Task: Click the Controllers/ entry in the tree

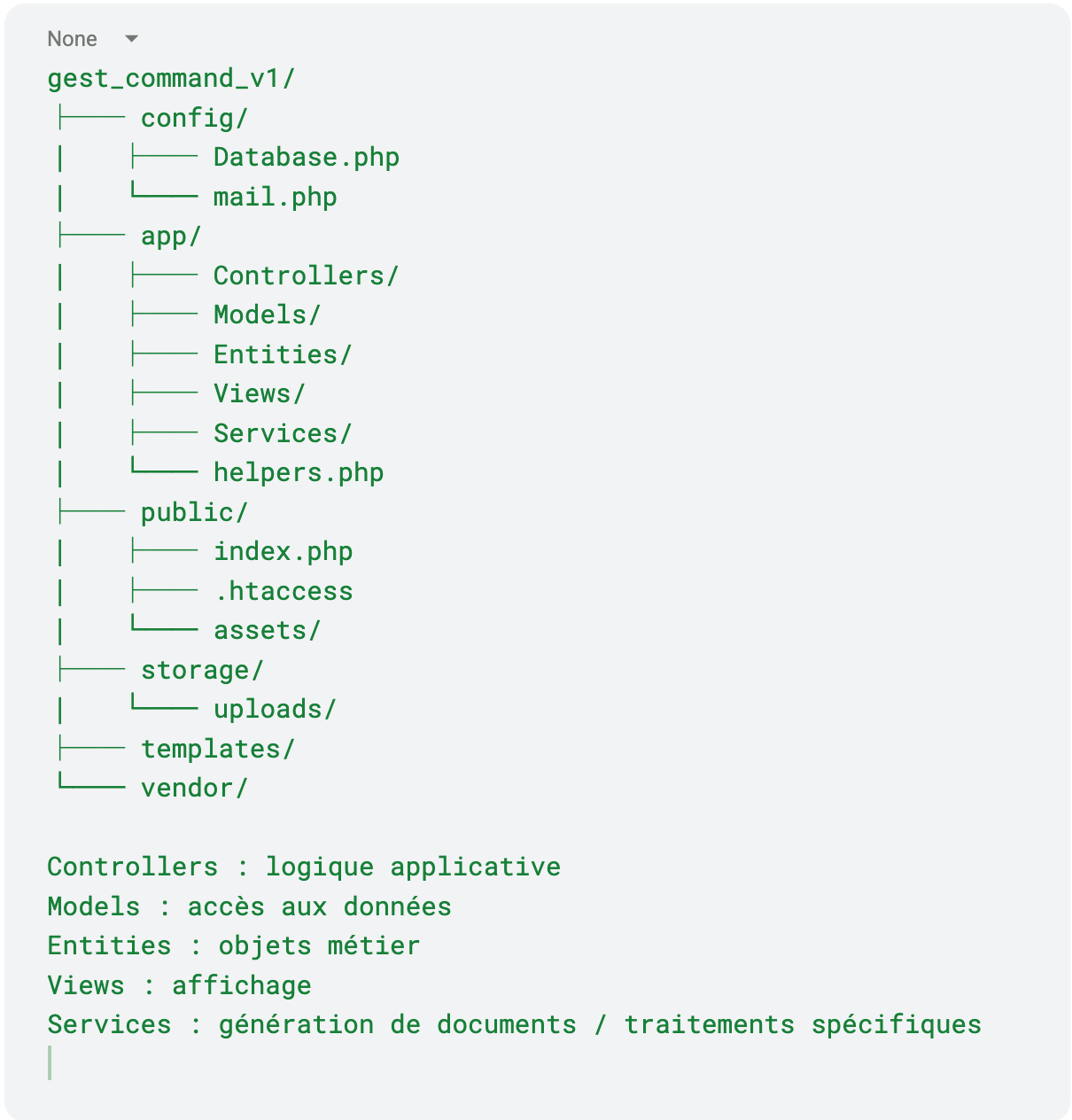Action: [306, 276]
